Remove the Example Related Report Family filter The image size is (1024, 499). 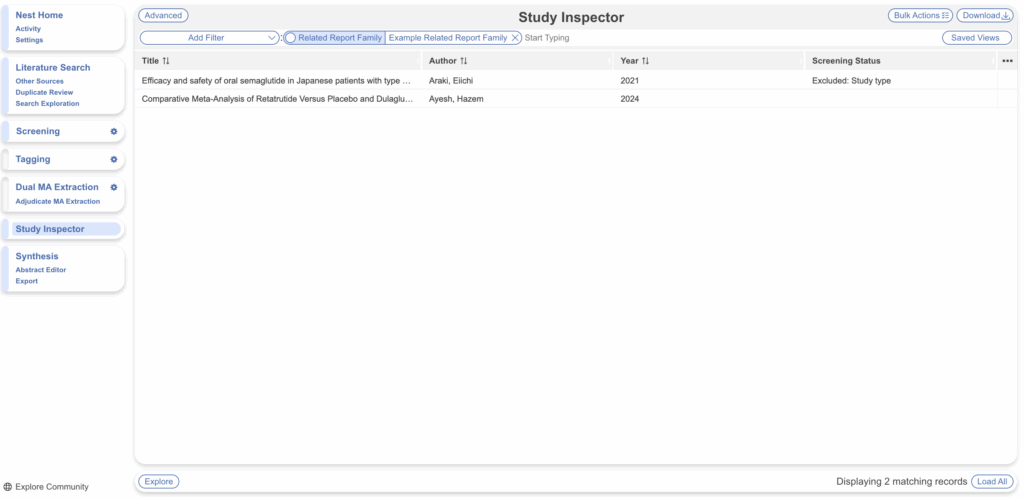(x=515, y=38)
